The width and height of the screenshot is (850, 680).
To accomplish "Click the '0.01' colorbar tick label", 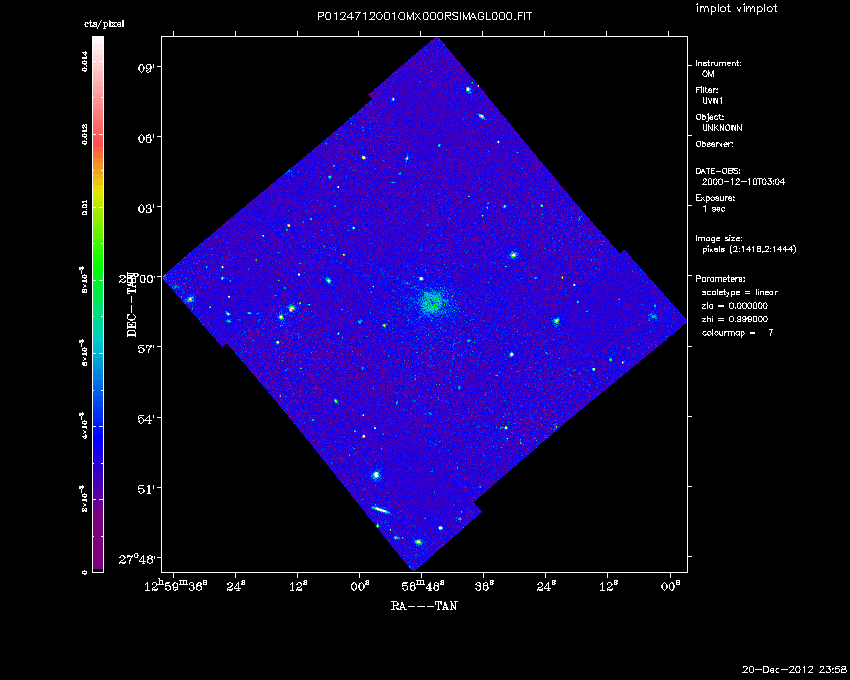I will (x=85, y=207).
